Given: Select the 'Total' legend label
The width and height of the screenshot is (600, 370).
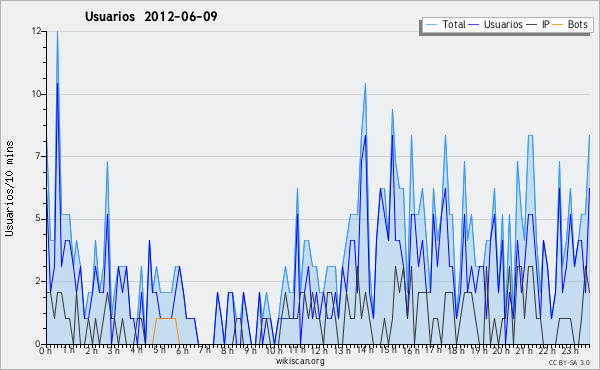Looking at the screenshot, I should (x=453, y=24).
